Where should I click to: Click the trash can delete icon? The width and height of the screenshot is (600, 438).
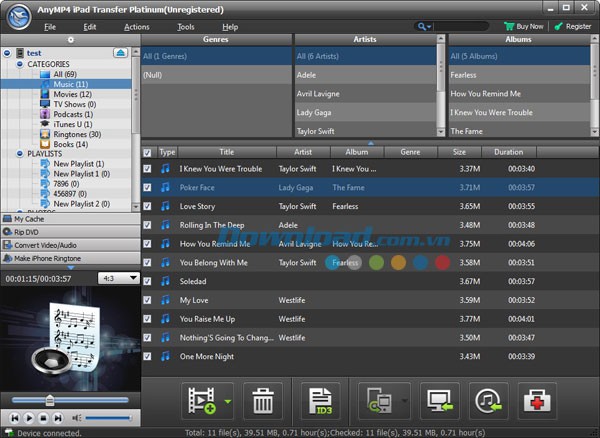coord(263,401)
